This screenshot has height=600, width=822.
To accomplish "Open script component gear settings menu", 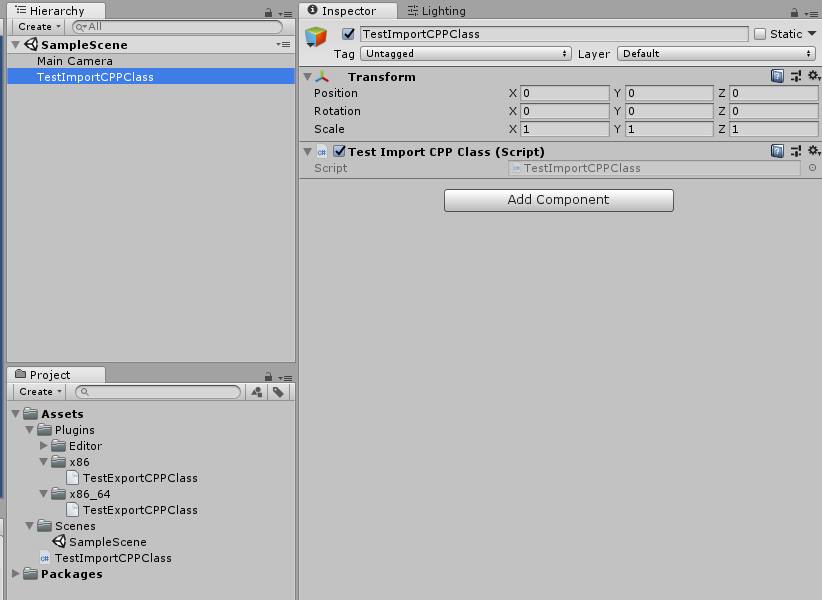I will (x=814, y=151).
